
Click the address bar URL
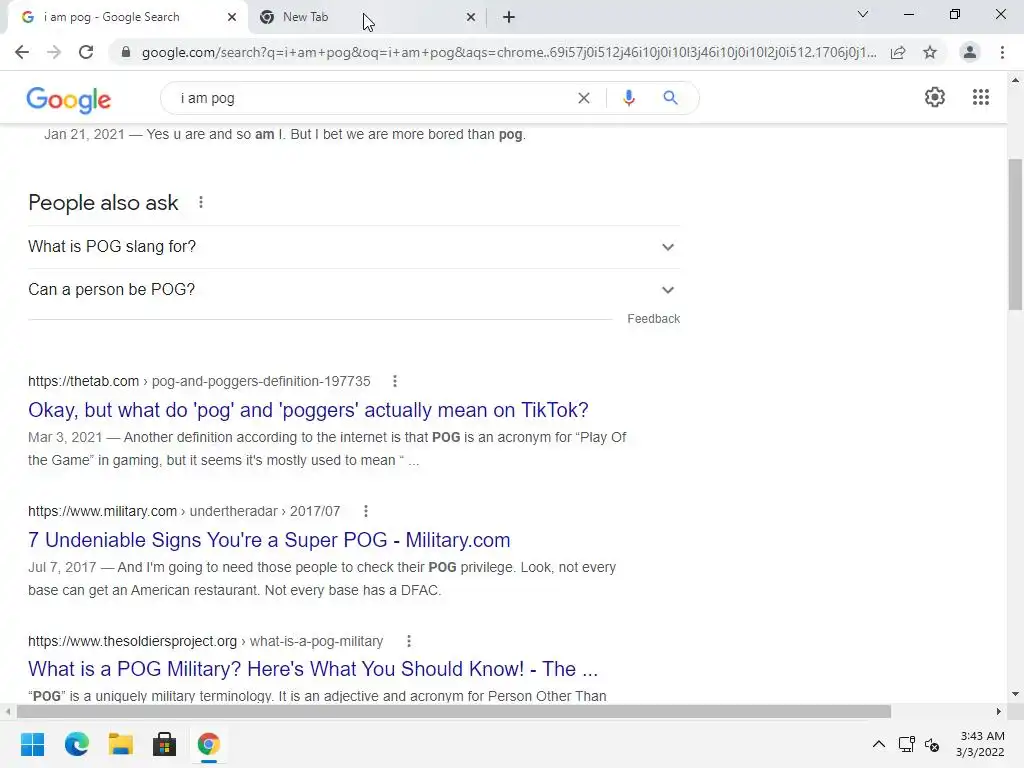(x=509, y=52)
